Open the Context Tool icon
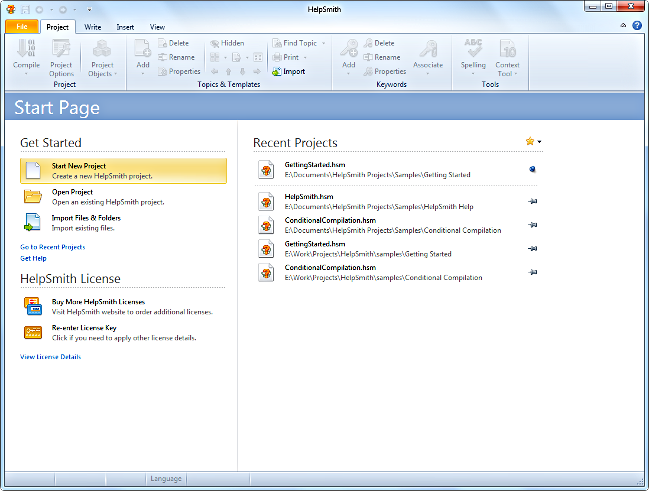Screen dimensions: 649x491 [x=507, y=49]
